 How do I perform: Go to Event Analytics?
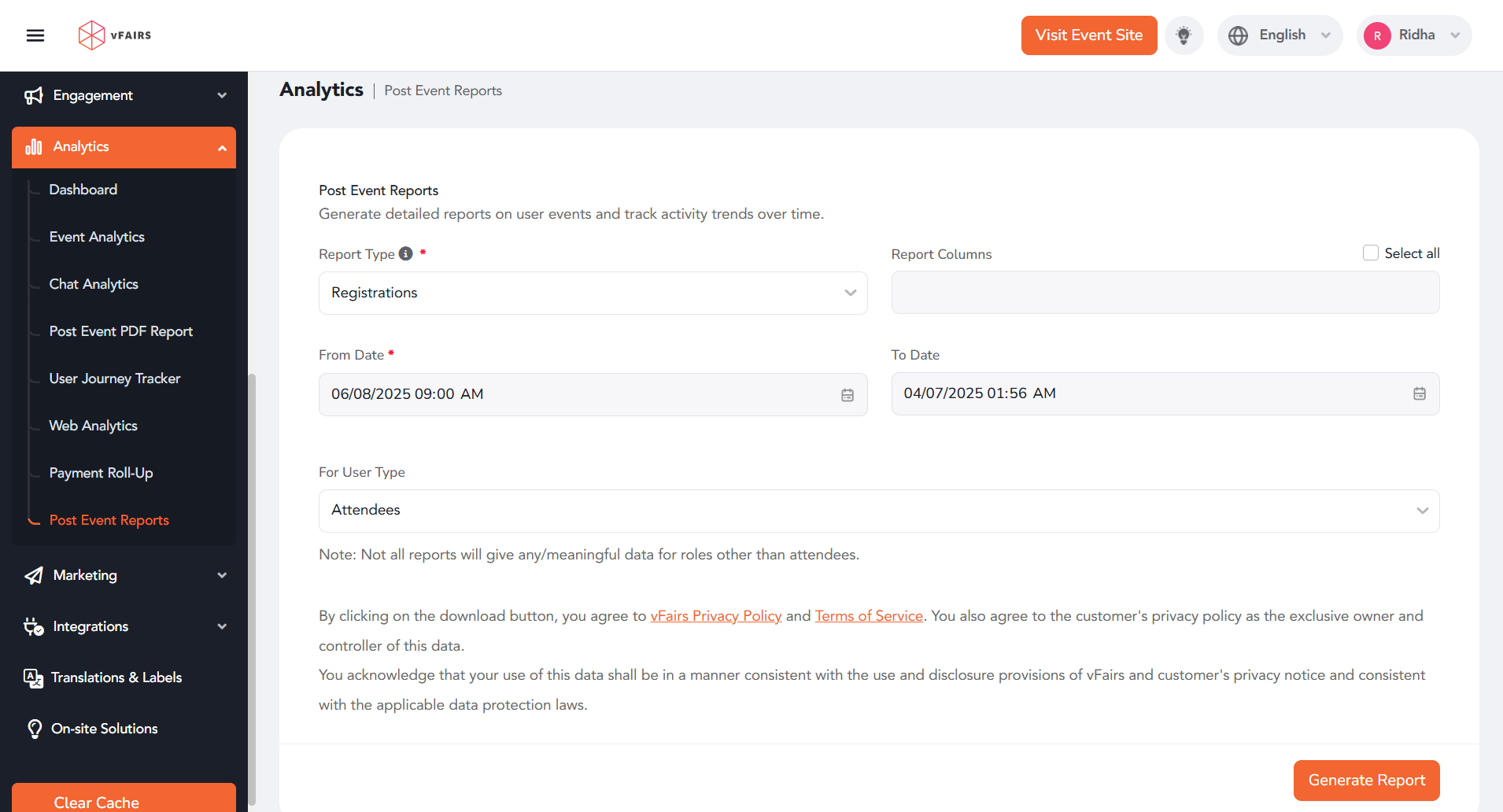[97, 237]
